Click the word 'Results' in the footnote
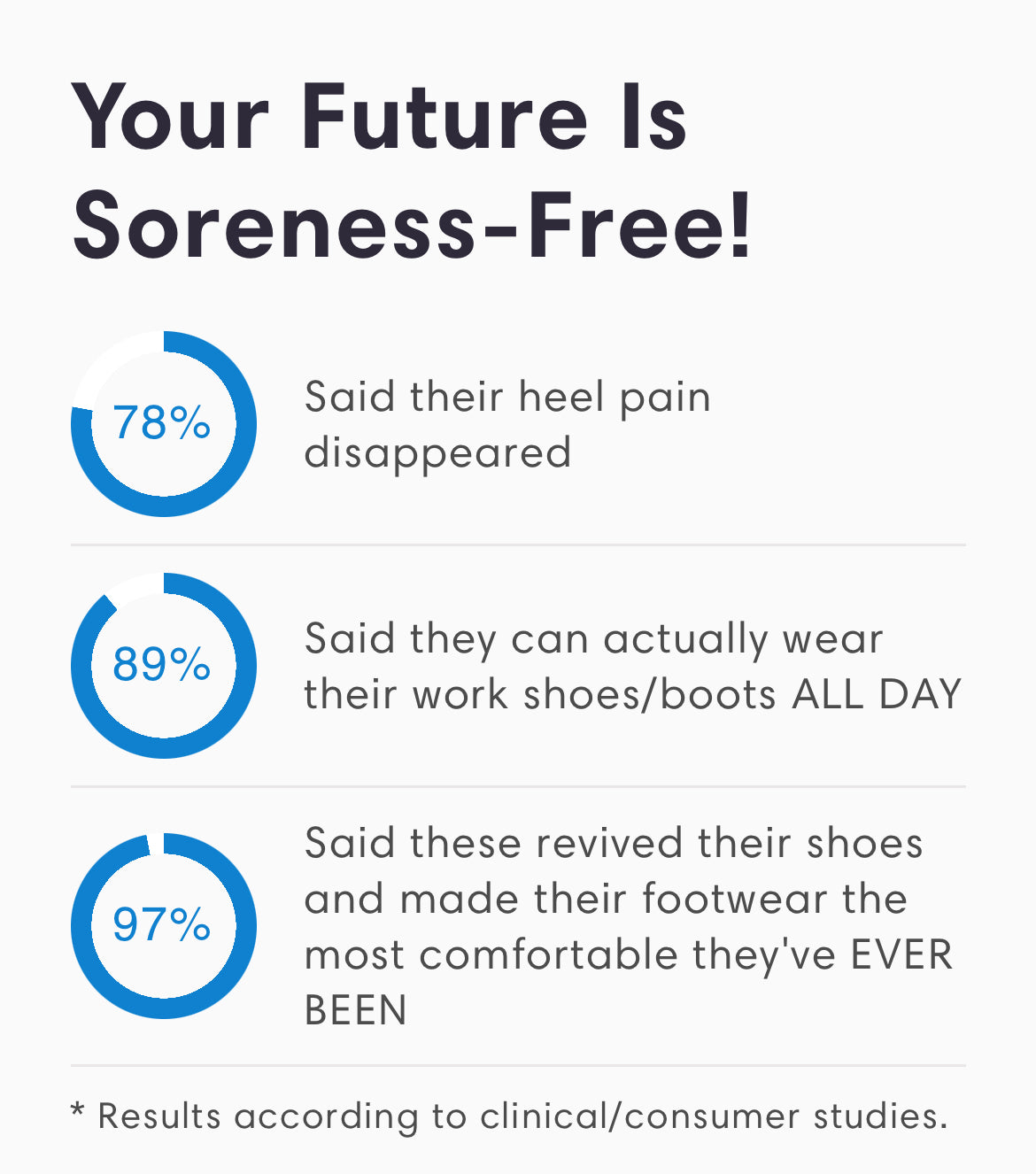 (x=158, y=1116)
